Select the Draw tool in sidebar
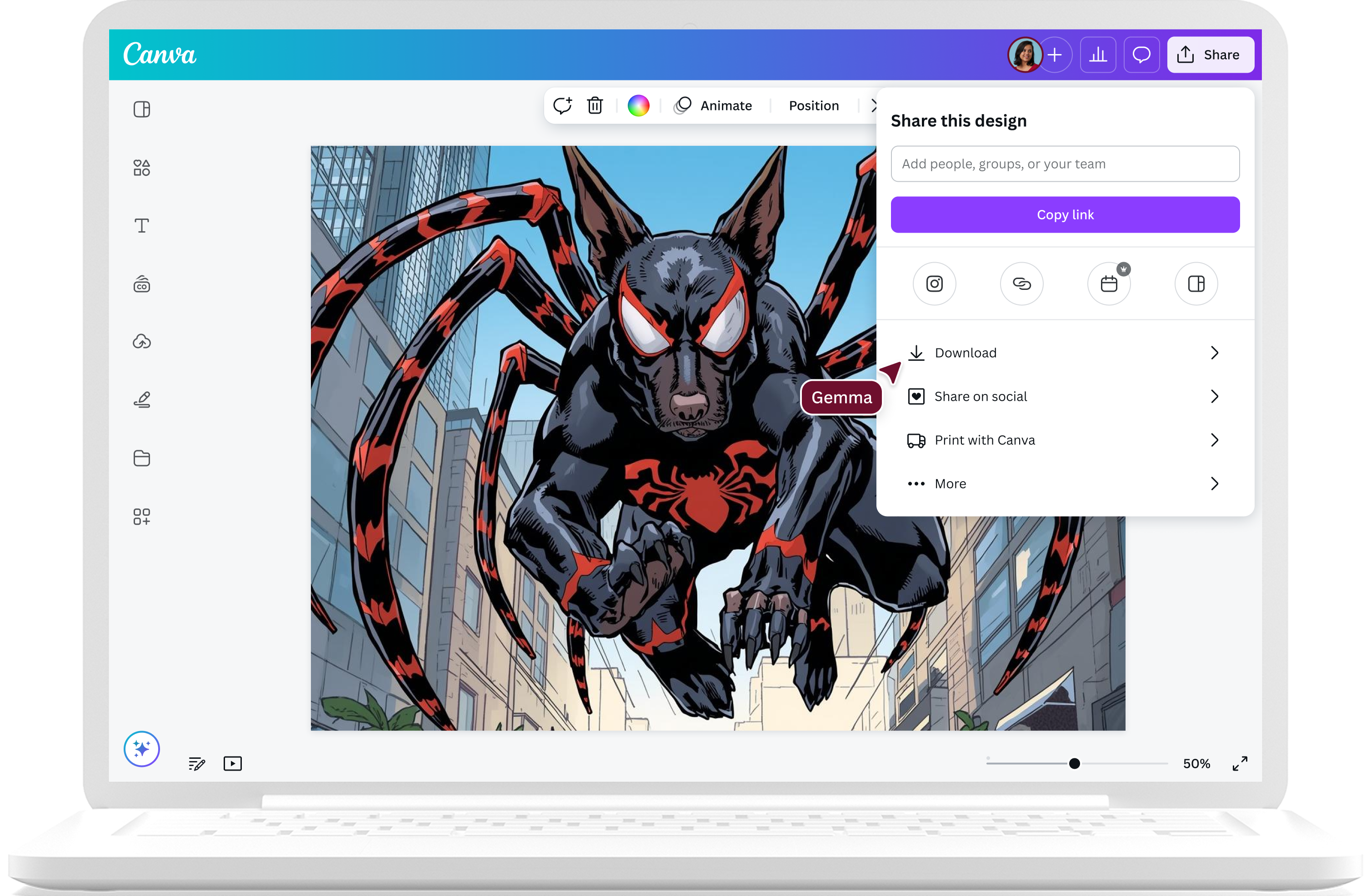This screenshot has height=896, width=1371. [x=142, y=400]
